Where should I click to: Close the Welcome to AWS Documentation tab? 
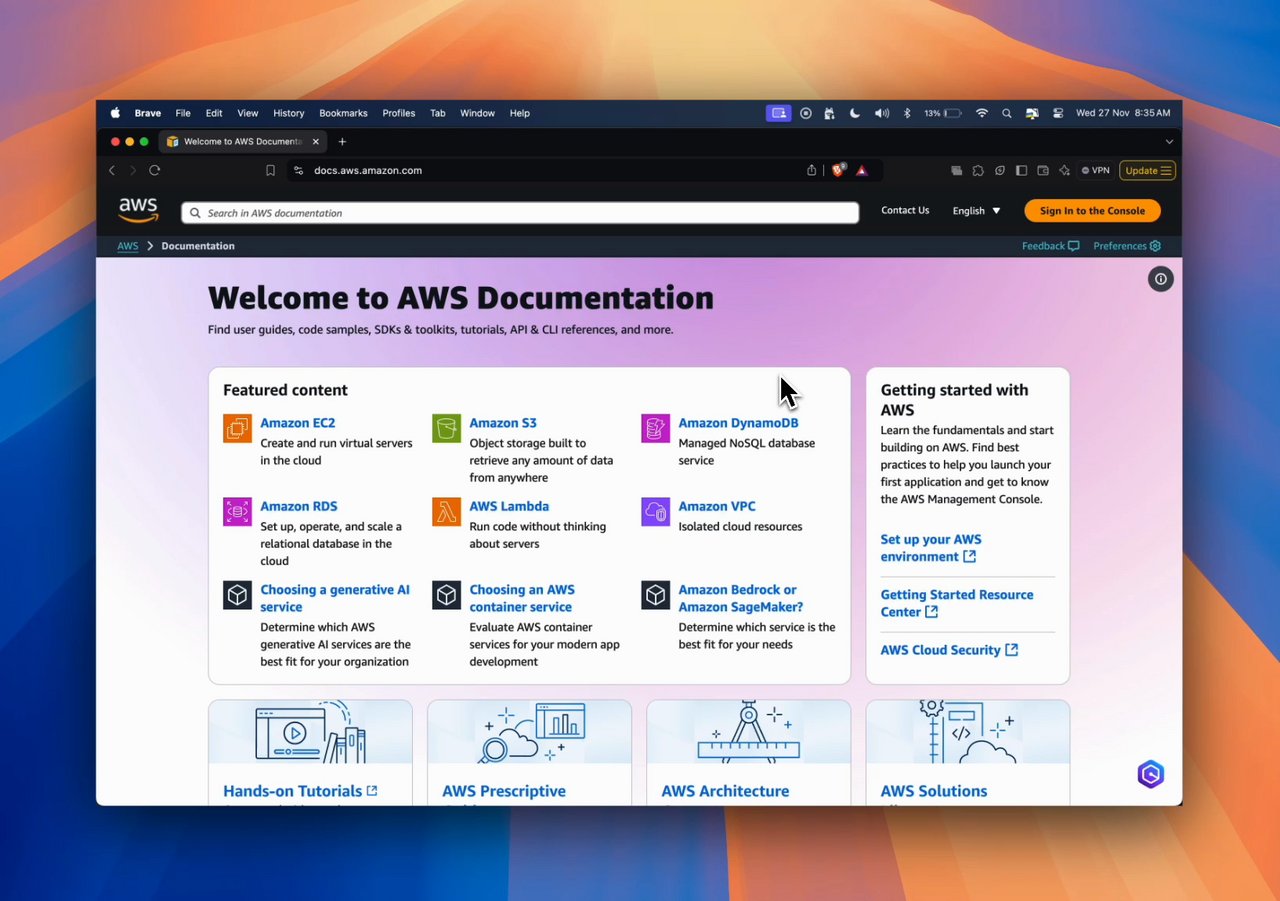click(x=316, y=141)
